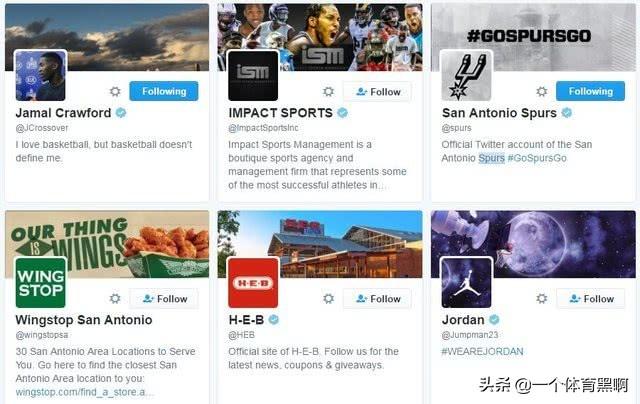
Task: Open gear menu on Jamal Crawford card
Action: click(115, 91)
